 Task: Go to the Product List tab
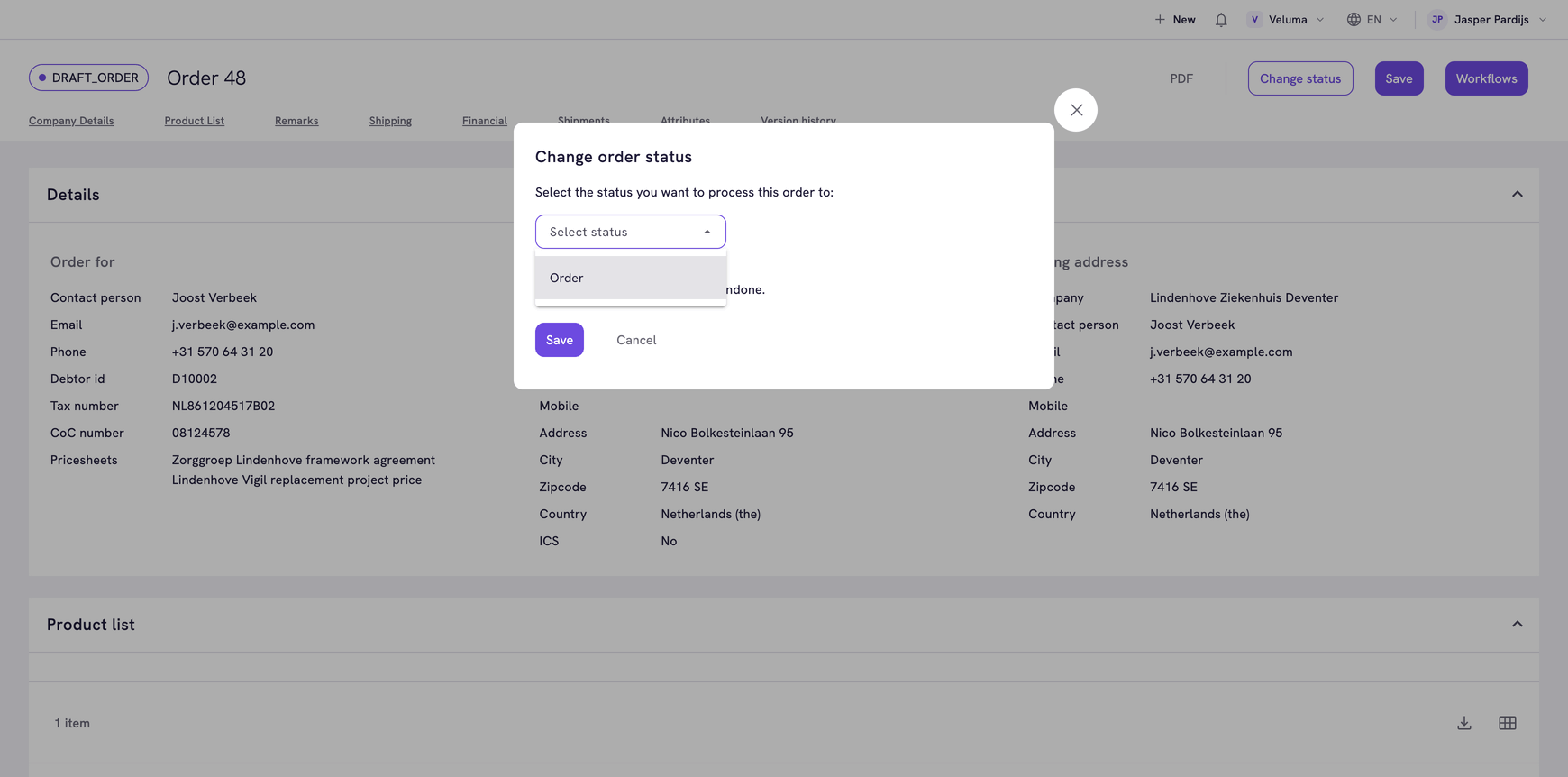click(x=195, y=121)
